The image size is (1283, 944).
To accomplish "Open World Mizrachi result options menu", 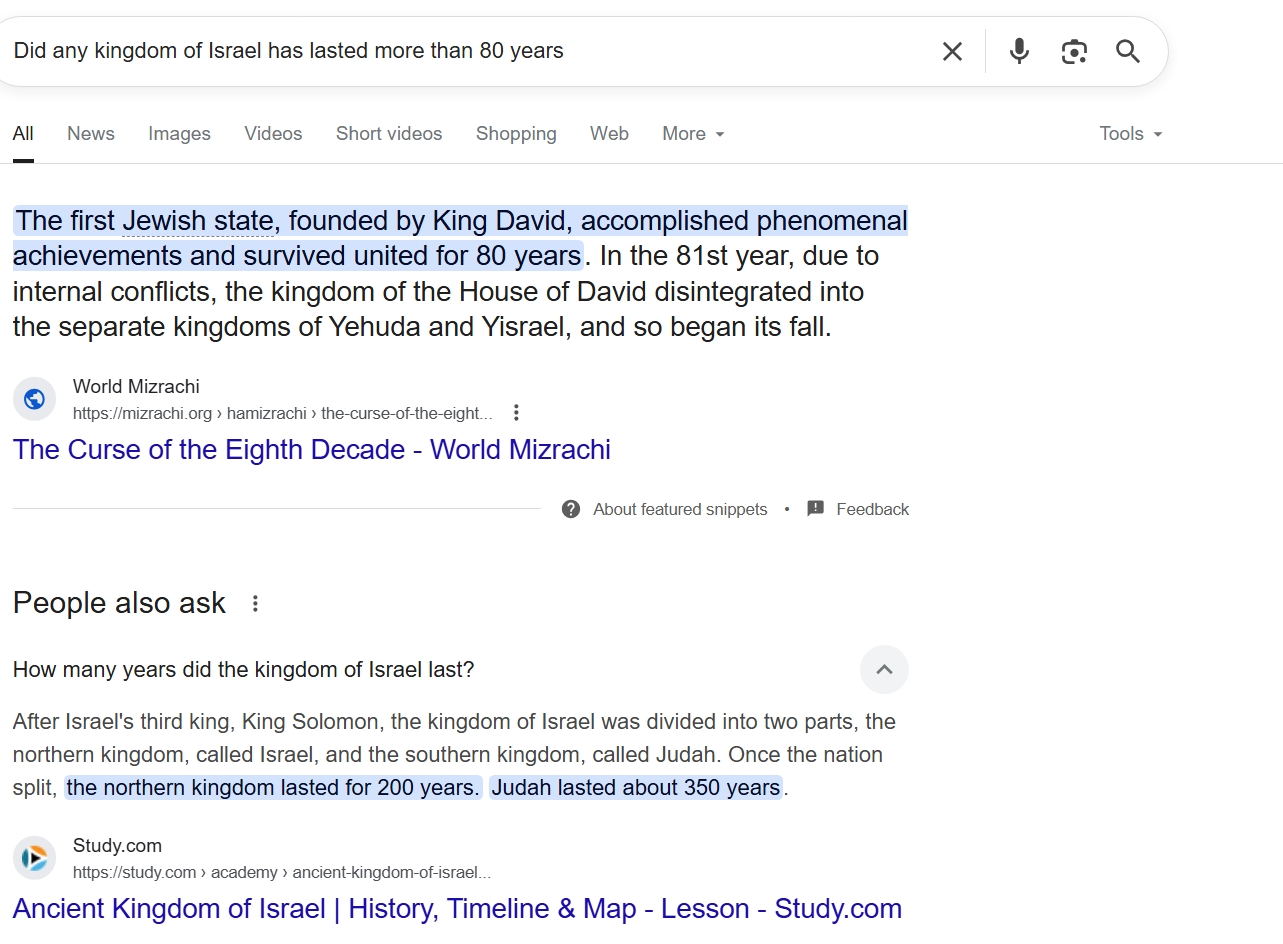I will point(516,413).
